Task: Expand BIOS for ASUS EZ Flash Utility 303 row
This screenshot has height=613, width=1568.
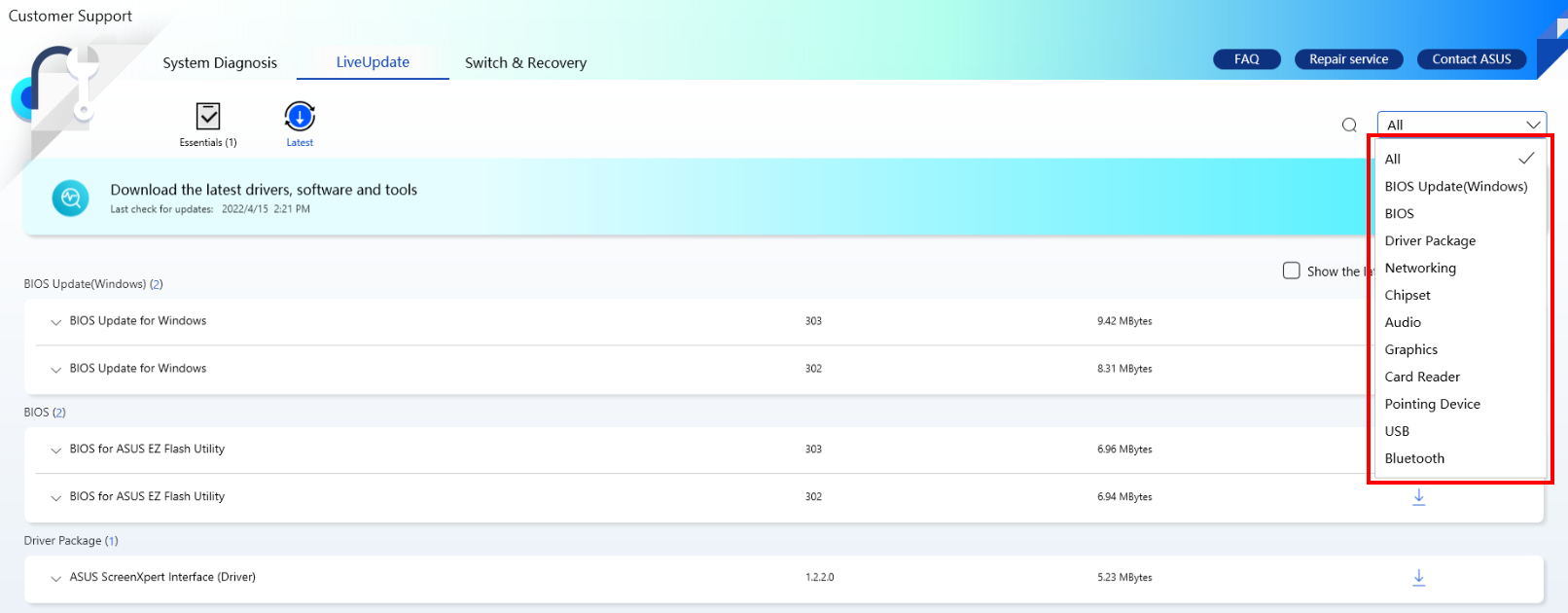Action: click(x=55, y=451)
